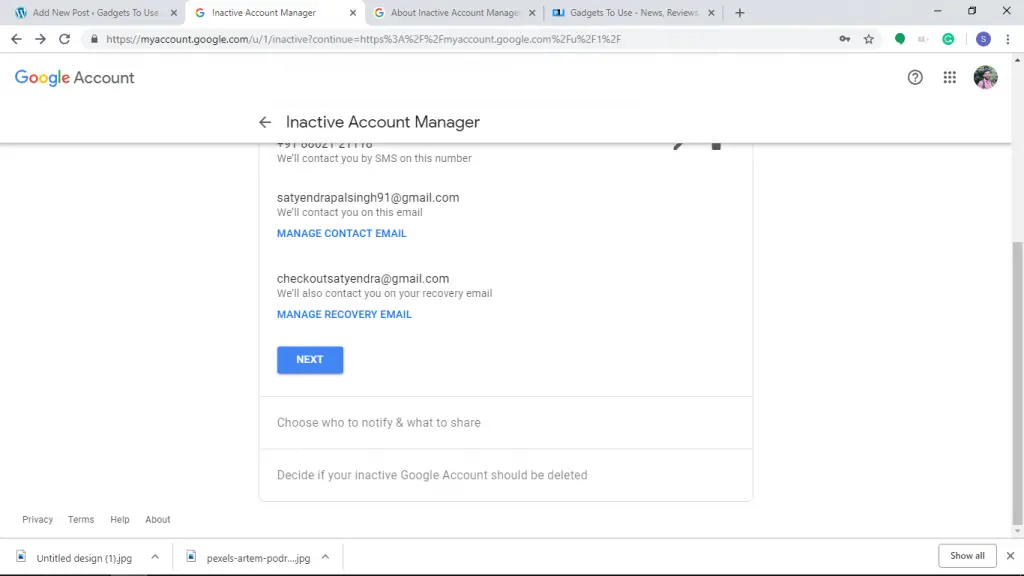Image resolution: width=1024 pixels, height=576 pixels.
Task: Click MANAGE CONTACT EMAIL link
Action: (x=342, y=233)
